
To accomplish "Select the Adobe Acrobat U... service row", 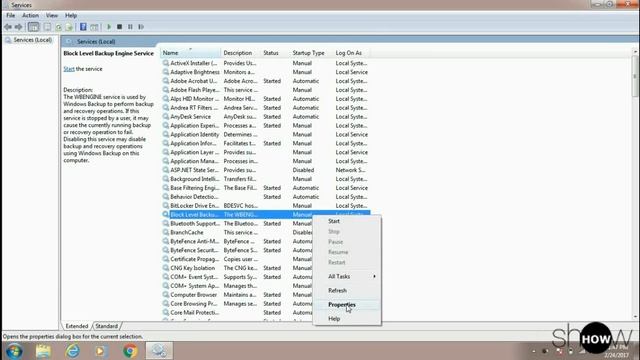I will (265, 81).
